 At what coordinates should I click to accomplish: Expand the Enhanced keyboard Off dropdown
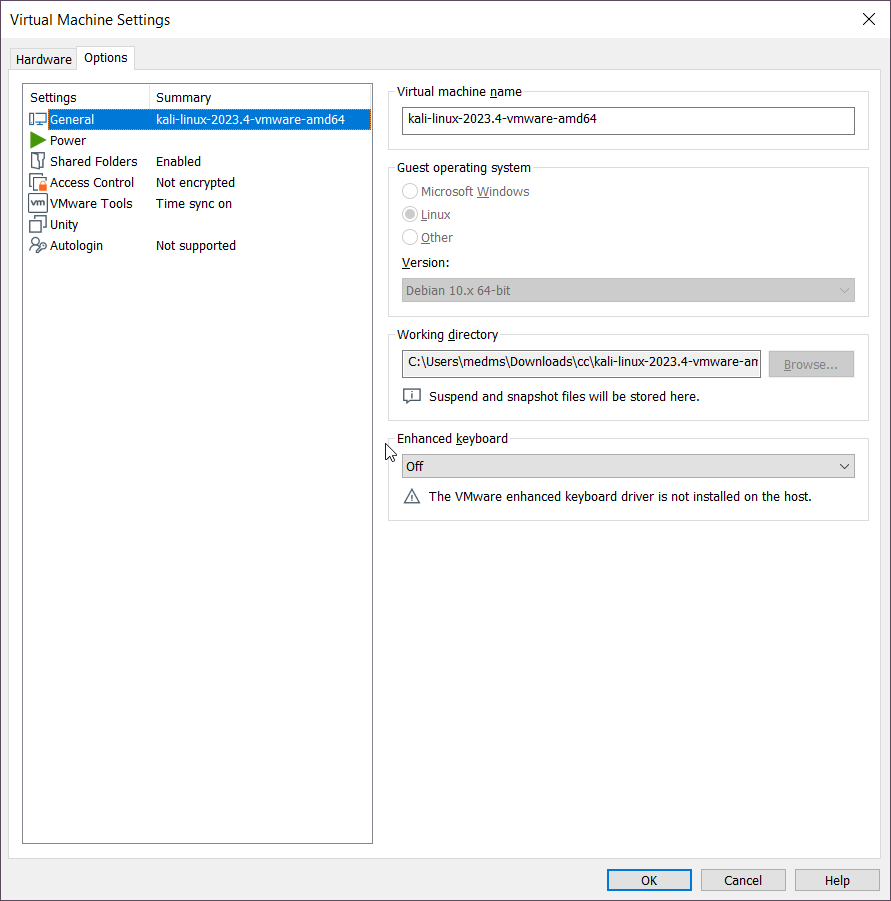[x=628, y=466]
